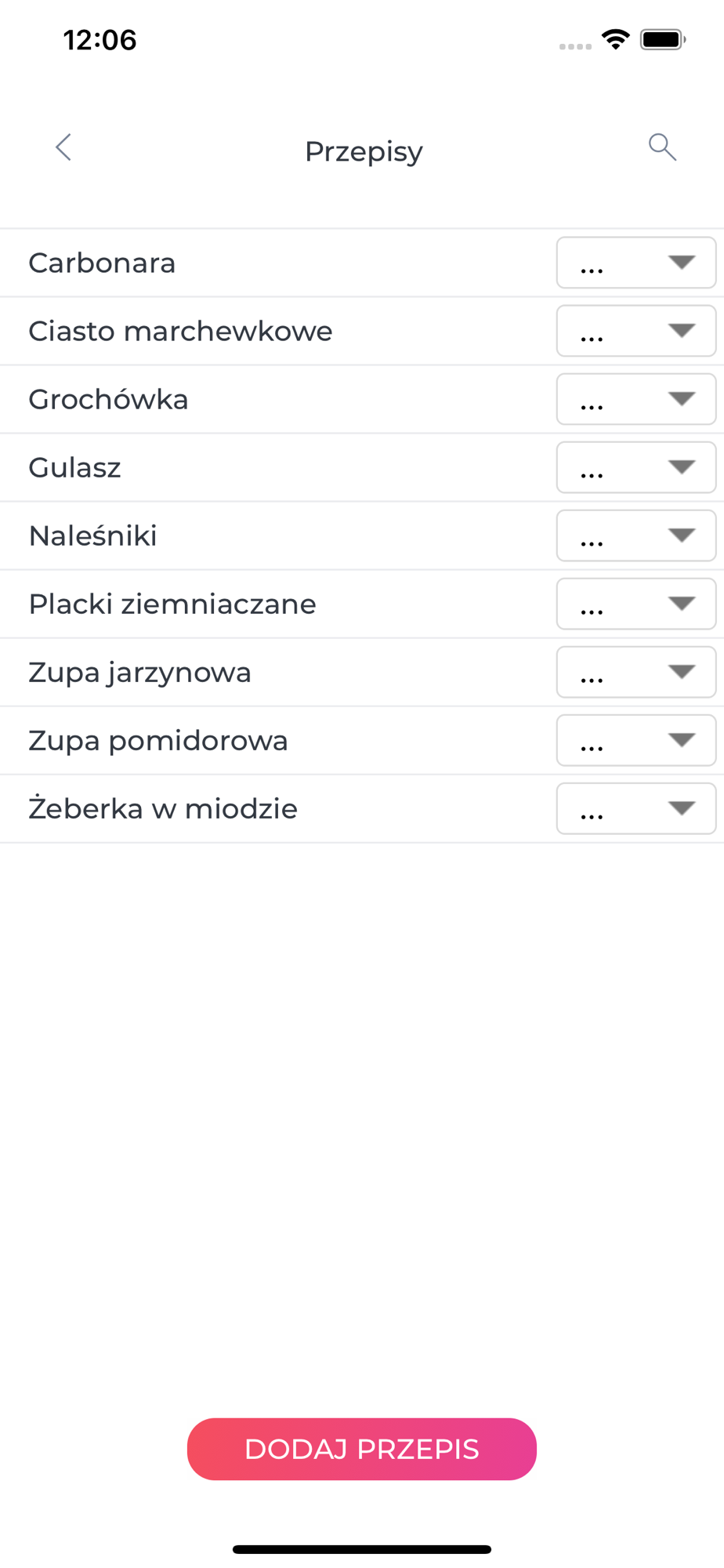Expand the Ciasto marchewkowe dropdown
The image size is (724, 1568).
click(x=635, y=331)
